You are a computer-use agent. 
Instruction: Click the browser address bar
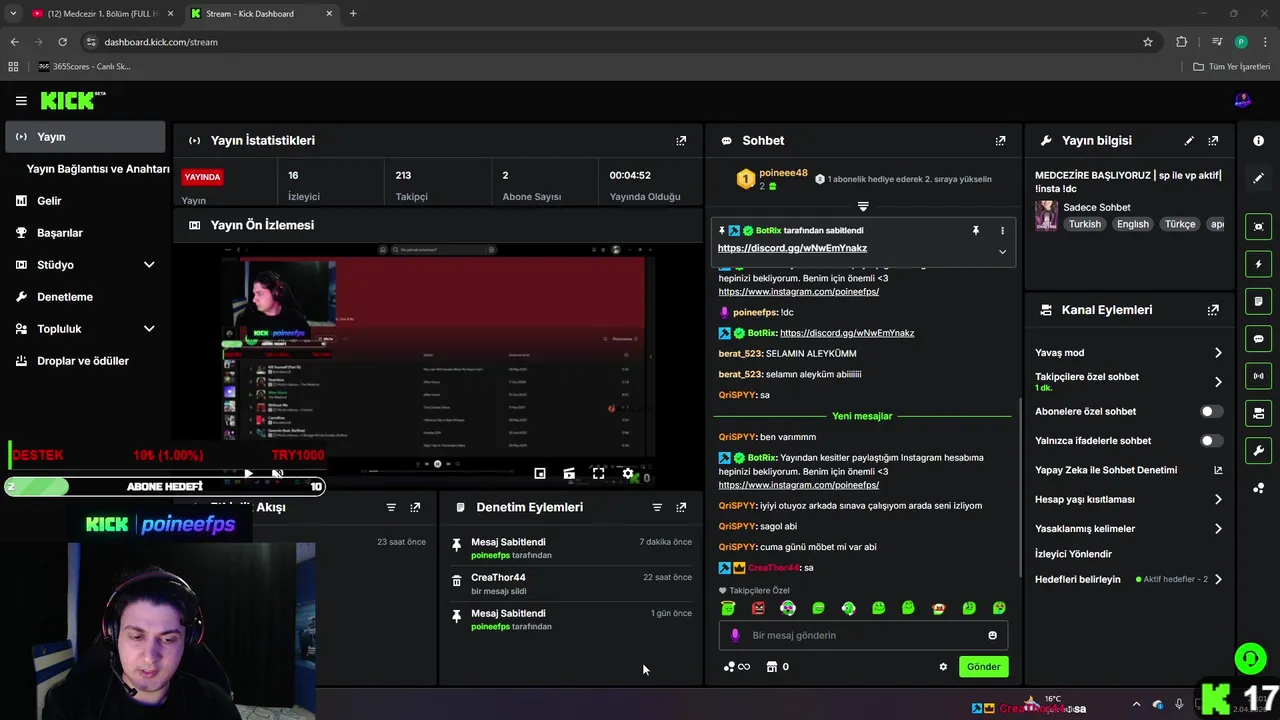pyautogui.click(x=610, y=42)
